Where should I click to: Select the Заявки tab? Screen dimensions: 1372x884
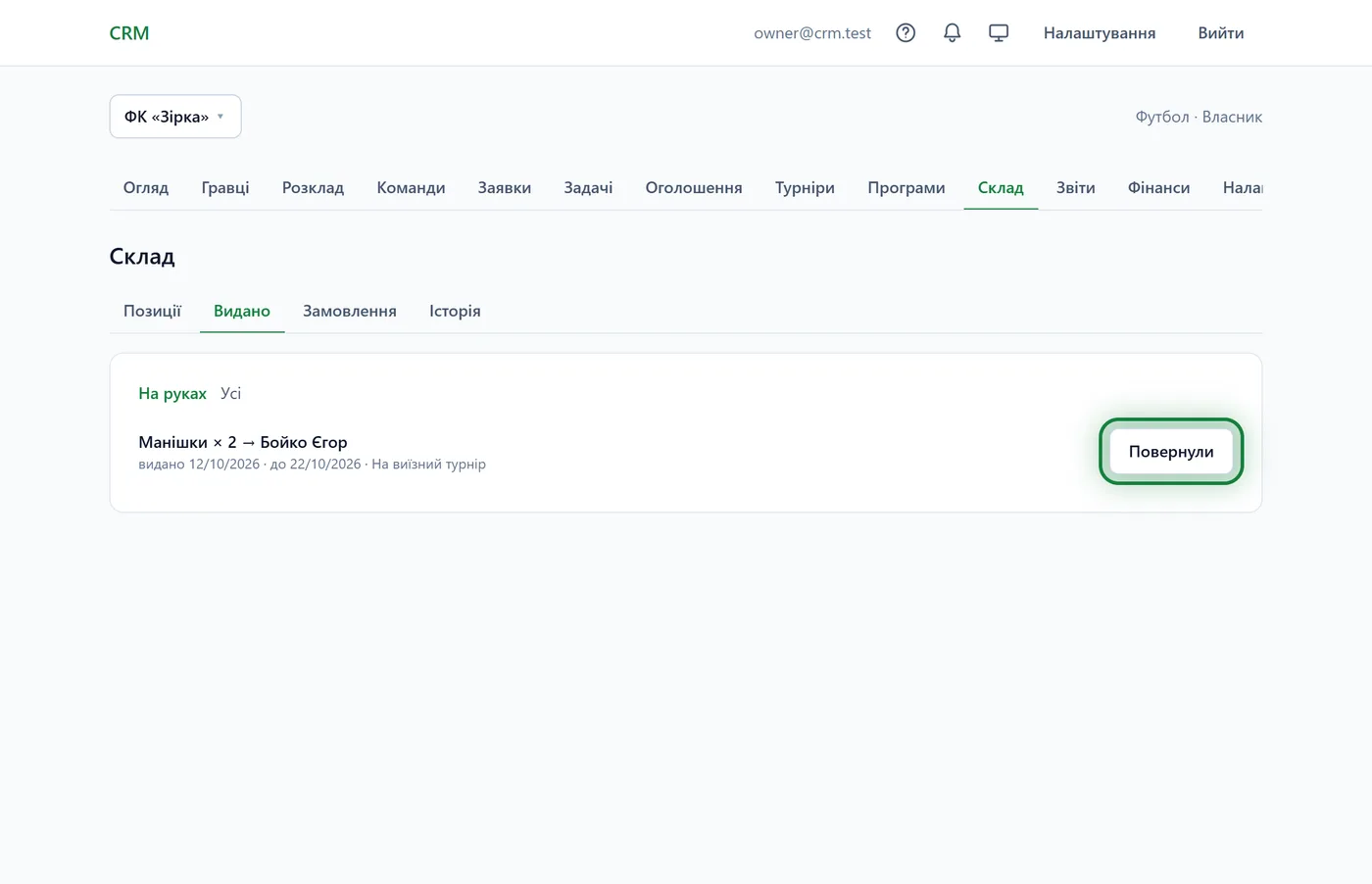(x=505, y=187)
